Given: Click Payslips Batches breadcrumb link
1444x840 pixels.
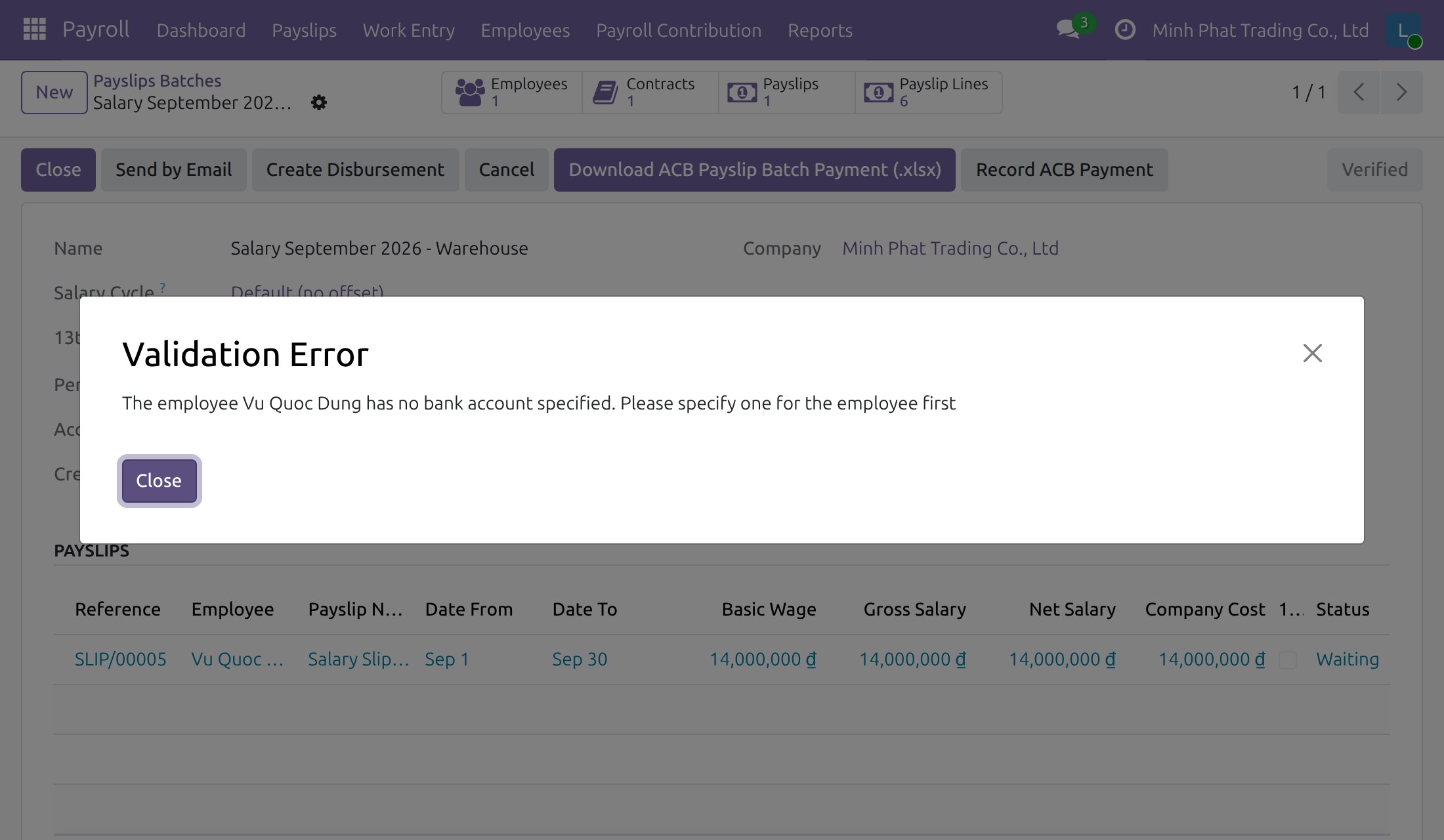Looking at the screenshot, I should pos(157,81).
